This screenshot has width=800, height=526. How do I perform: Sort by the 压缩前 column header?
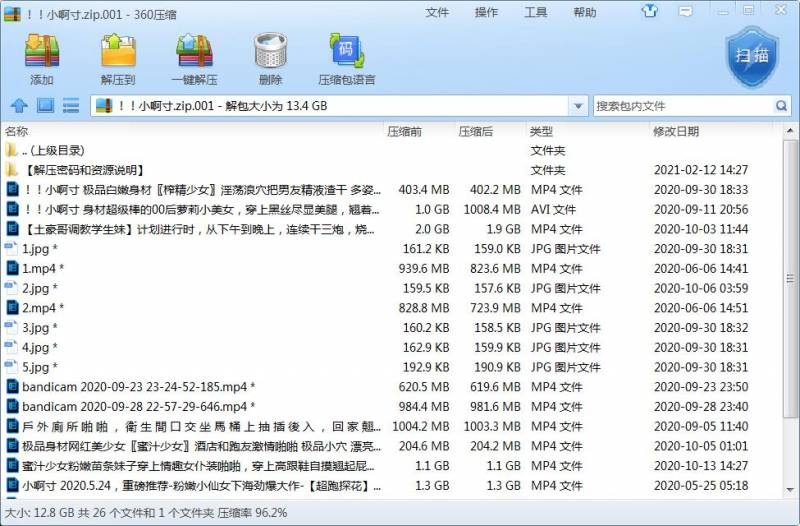click(x=404, y=131)
